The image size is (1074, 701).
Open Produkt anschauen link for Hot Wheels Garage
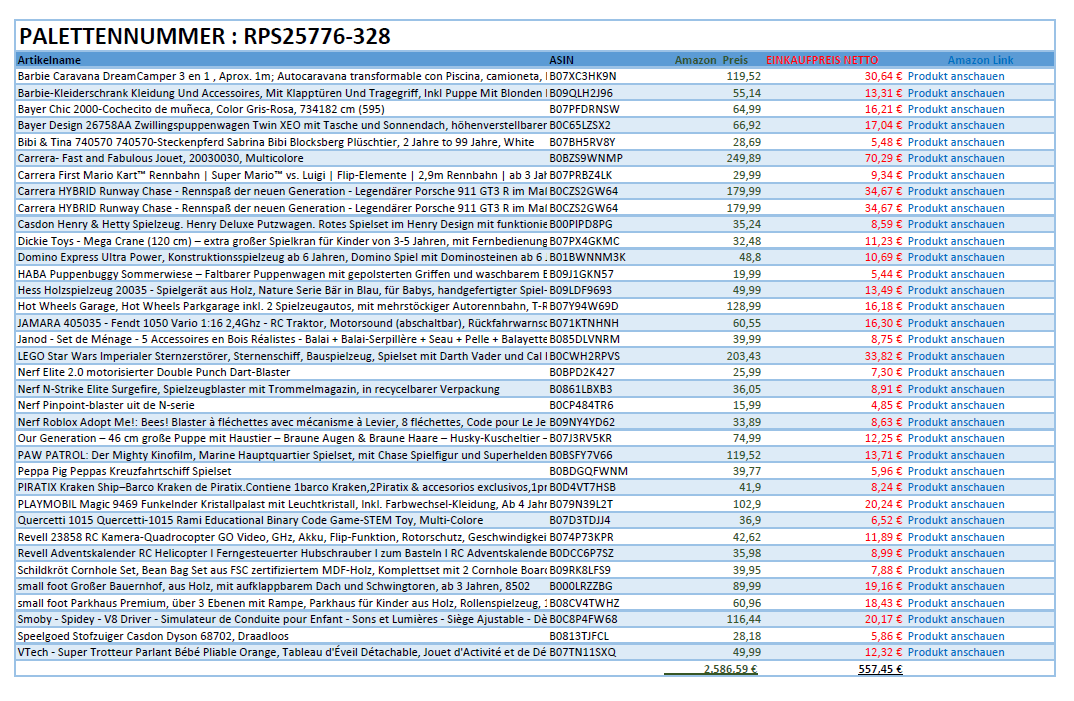tap(955, 306)
